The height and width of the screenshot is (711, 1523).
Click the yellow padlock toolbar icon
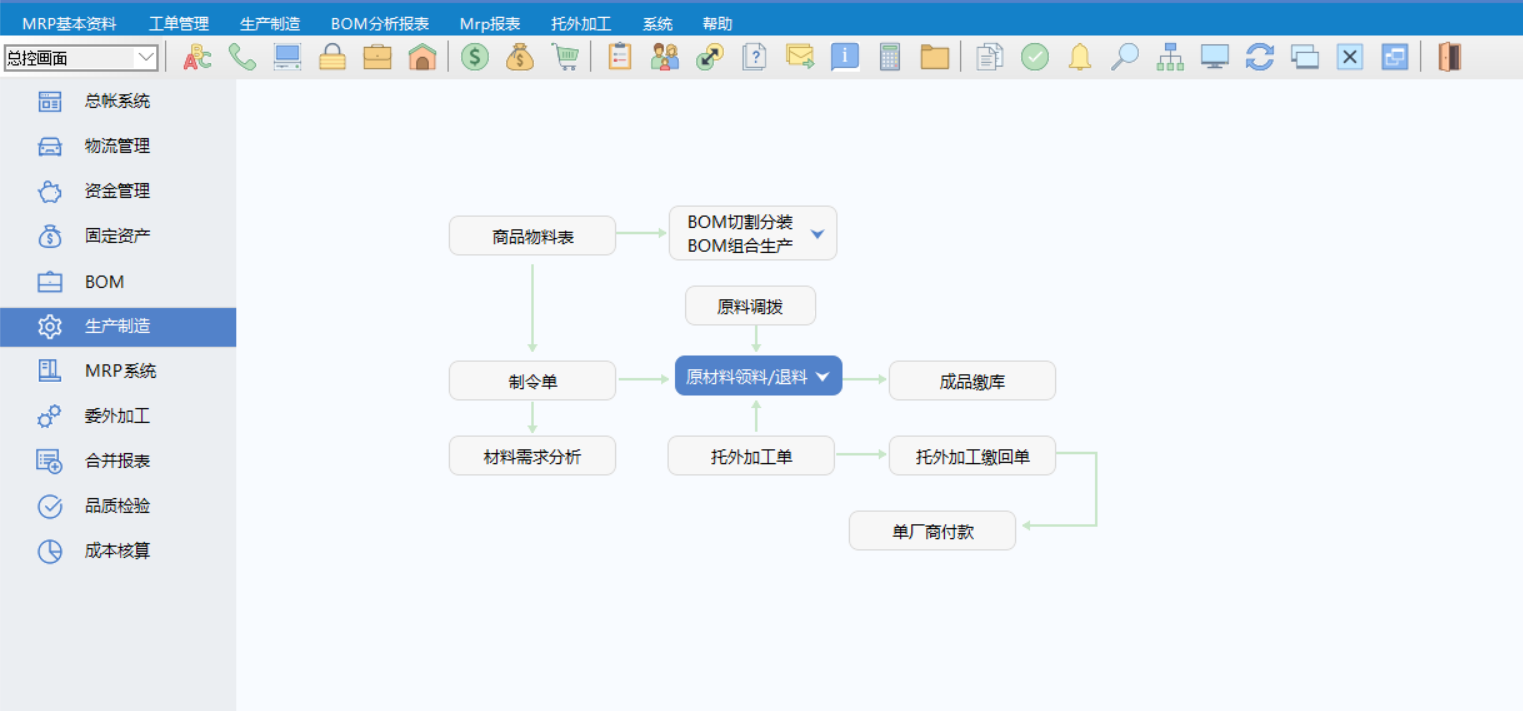[x=333, y=58]
